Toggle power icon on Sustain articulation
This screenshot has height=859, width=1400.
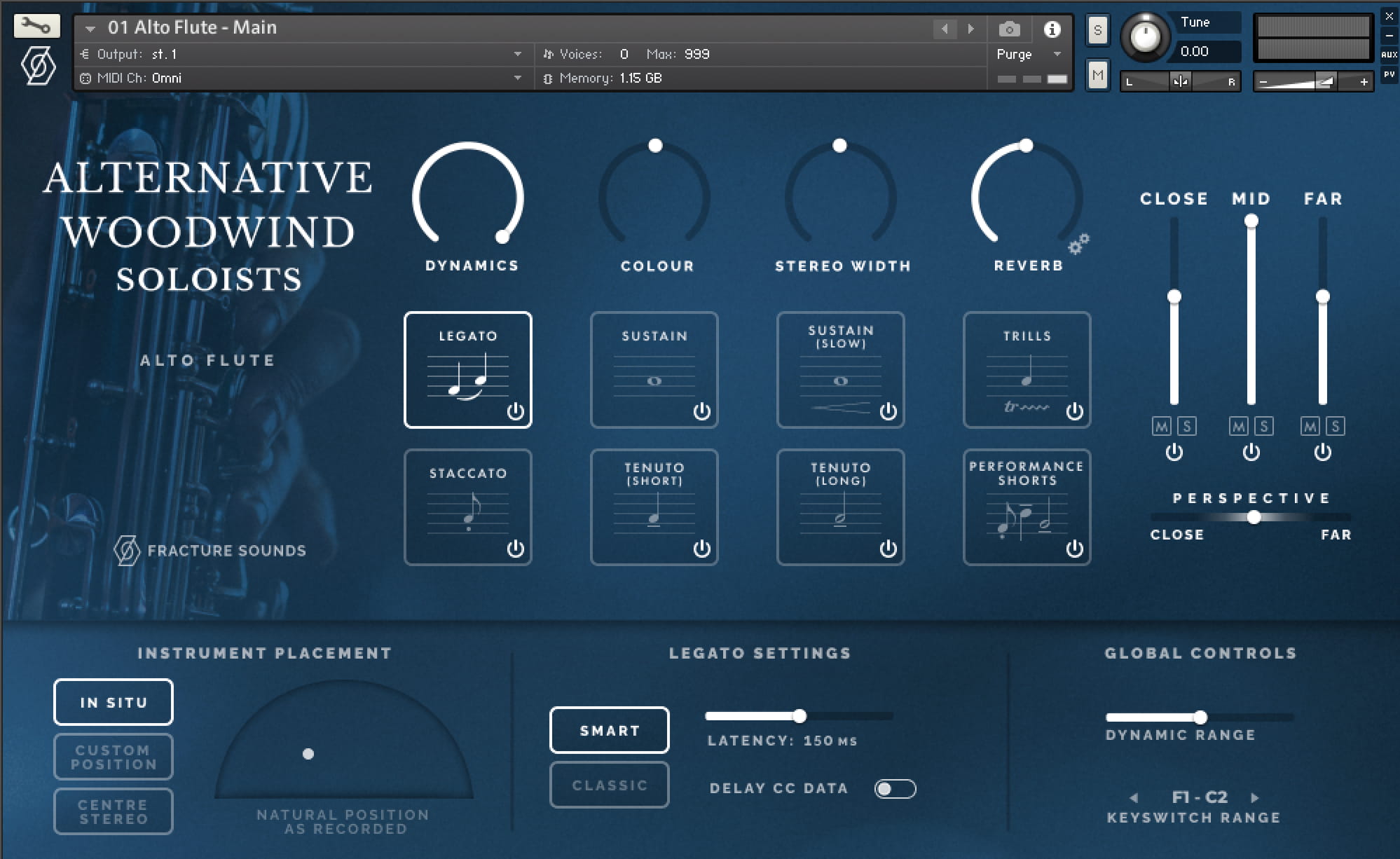coord(702,411)
